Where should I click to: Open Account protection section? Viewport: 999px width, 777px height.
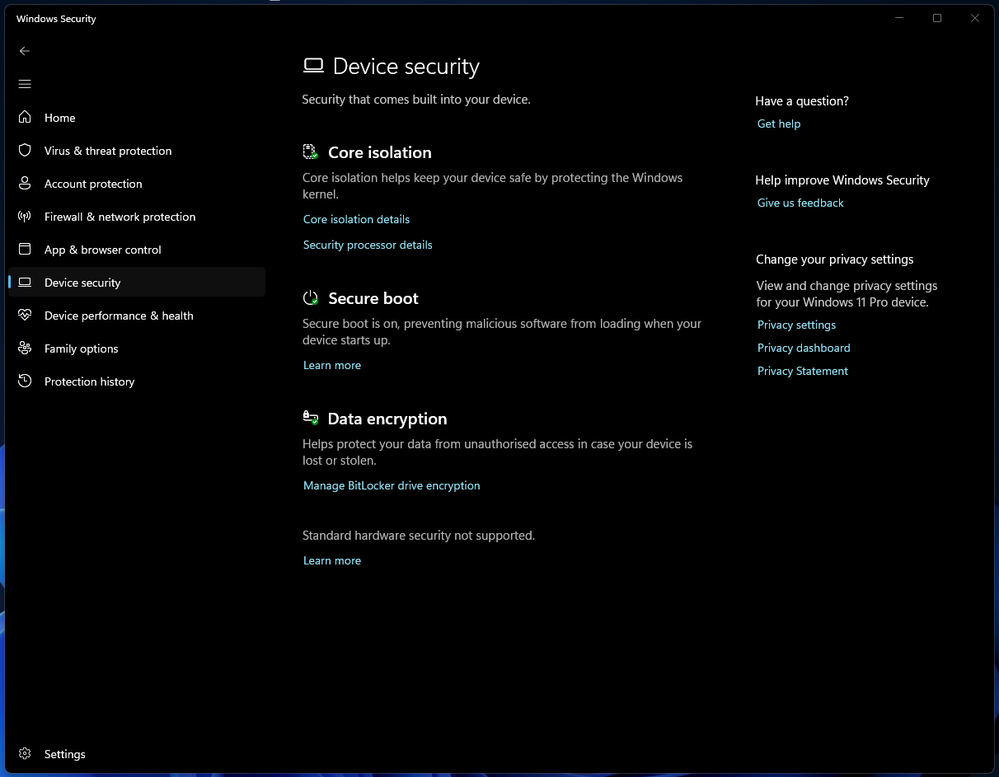137,183
